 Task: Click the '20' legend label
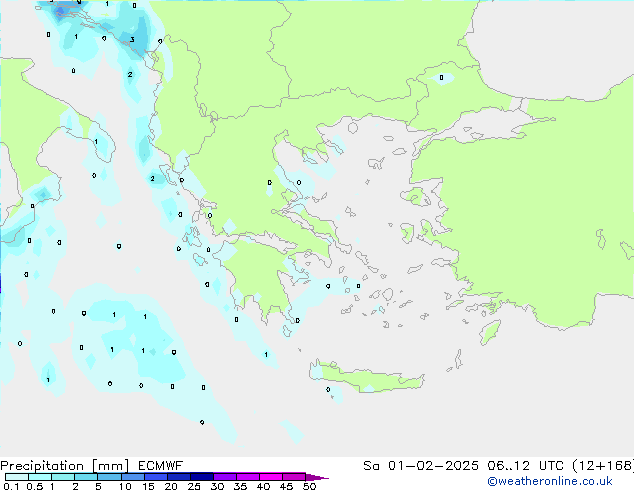tap(171, 486)
